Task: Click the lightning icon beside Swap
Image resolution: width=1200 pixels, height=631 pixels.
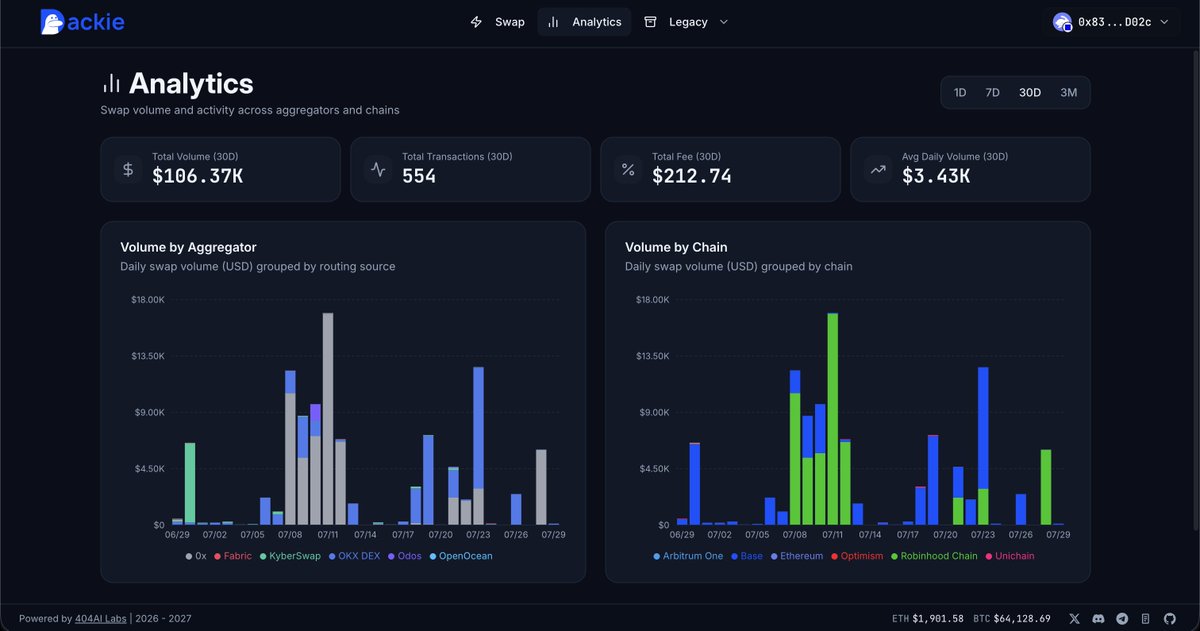Action: (476, 22)
